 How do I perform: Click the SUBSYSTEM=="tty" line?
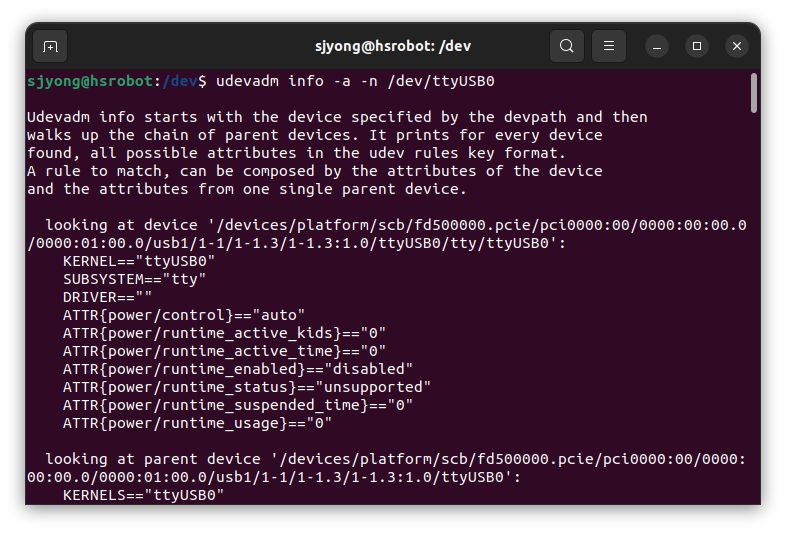click(x=134, y=279)
